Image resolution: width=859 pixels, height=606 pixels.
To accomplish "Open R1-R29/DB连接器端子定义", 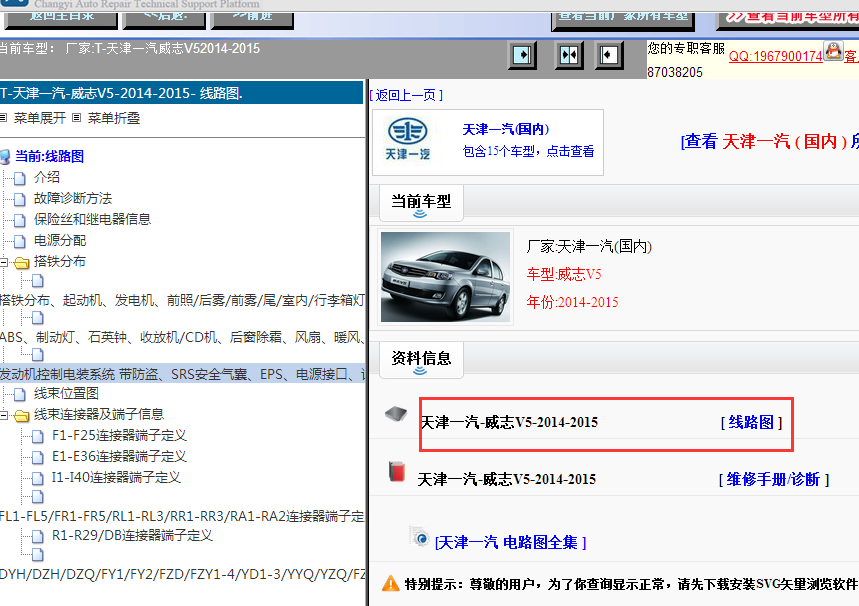I will pyautogui.click(x=132, y=535).
